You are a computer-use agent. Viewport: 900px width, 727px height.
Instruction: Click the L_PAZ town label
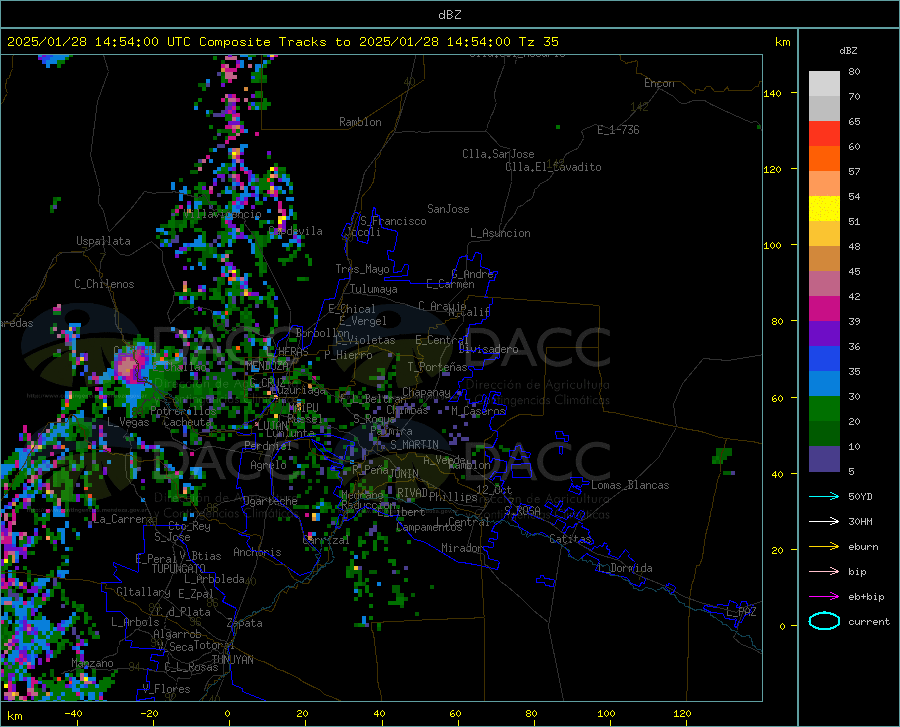tap(741, 612)
